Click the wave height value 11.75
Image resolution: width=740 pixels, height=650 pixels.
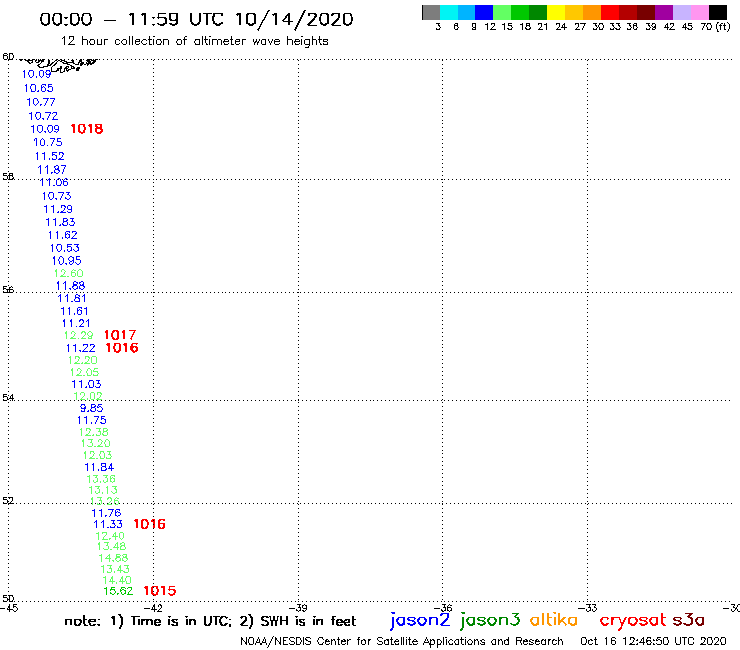[92, 420]
